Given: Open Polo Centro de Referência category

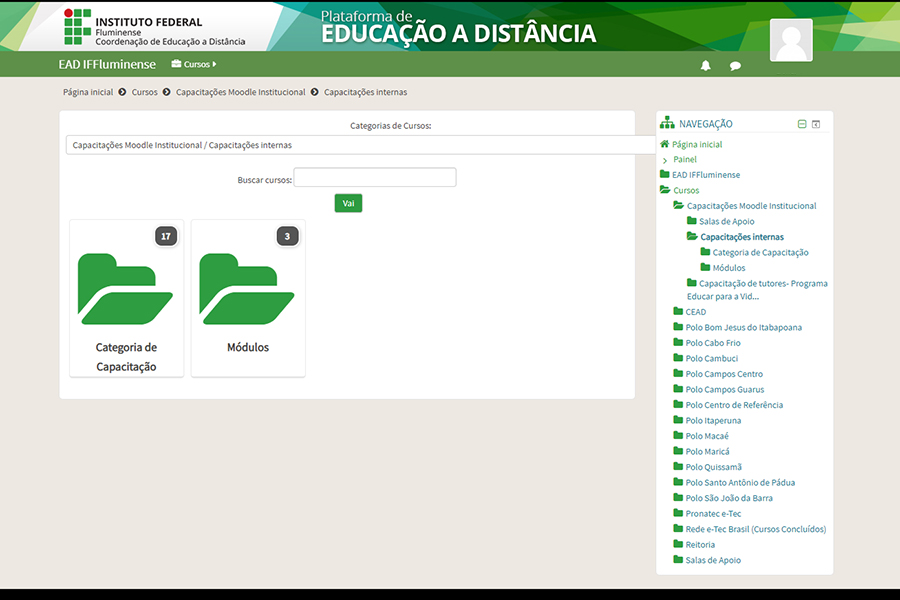Looking at the screenshot, I should pos(734,405).
